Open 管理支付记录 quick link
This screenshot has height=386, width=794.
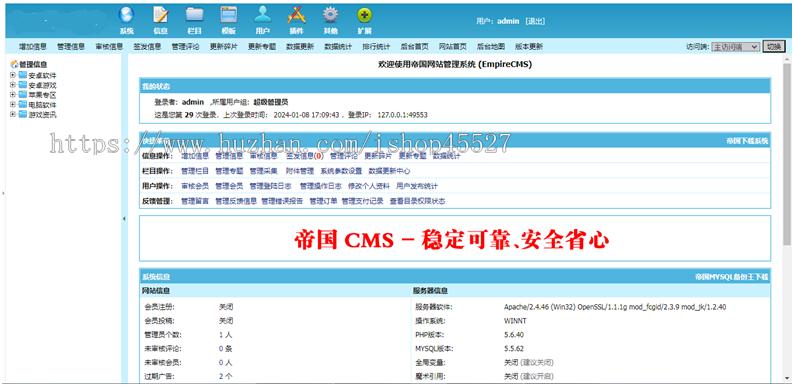(x=363, y=202)
